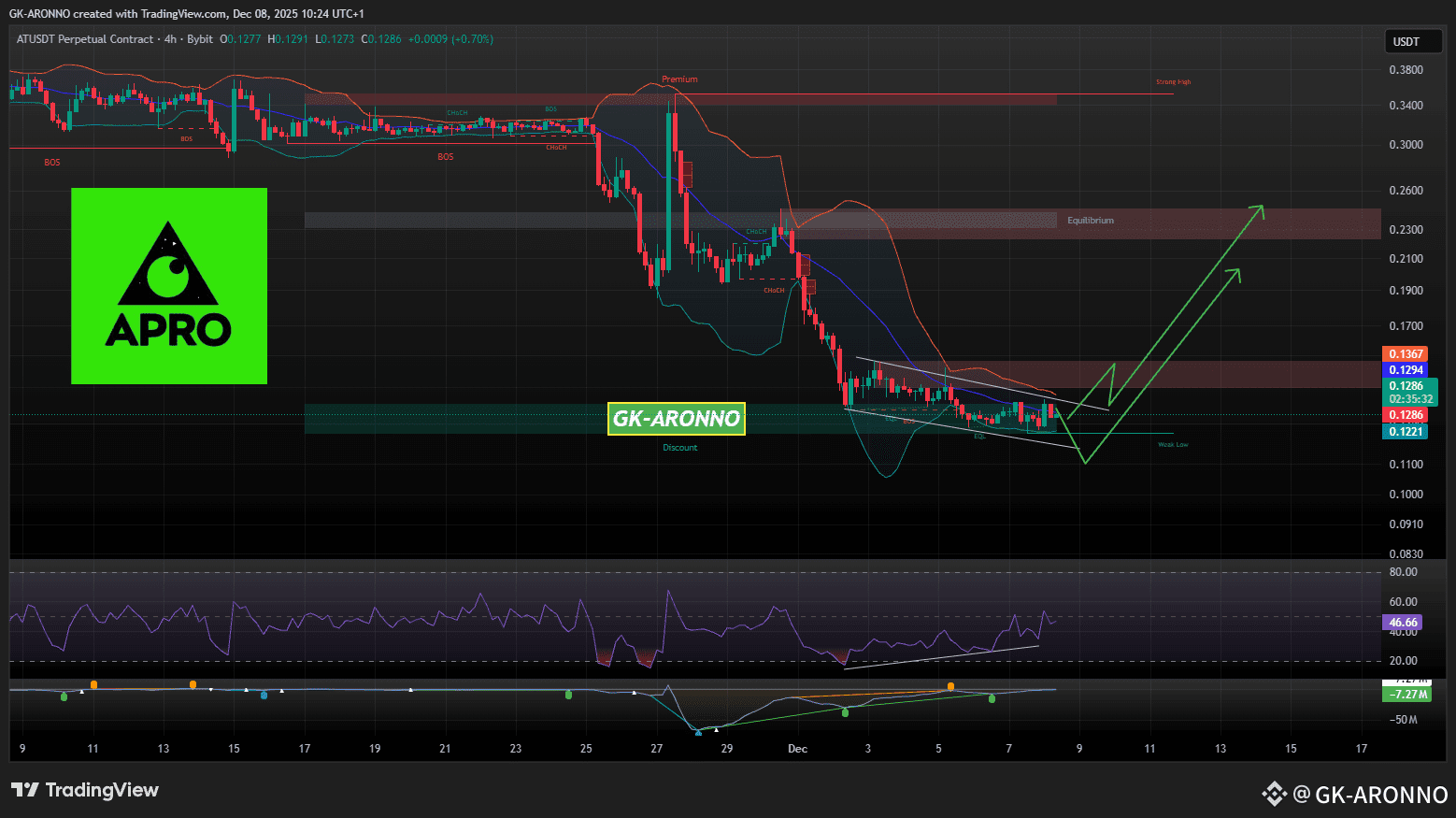This screenshot has width=1456, height=818.
Task: Click the Dec label on the time axis
Action: pos(797,748)
